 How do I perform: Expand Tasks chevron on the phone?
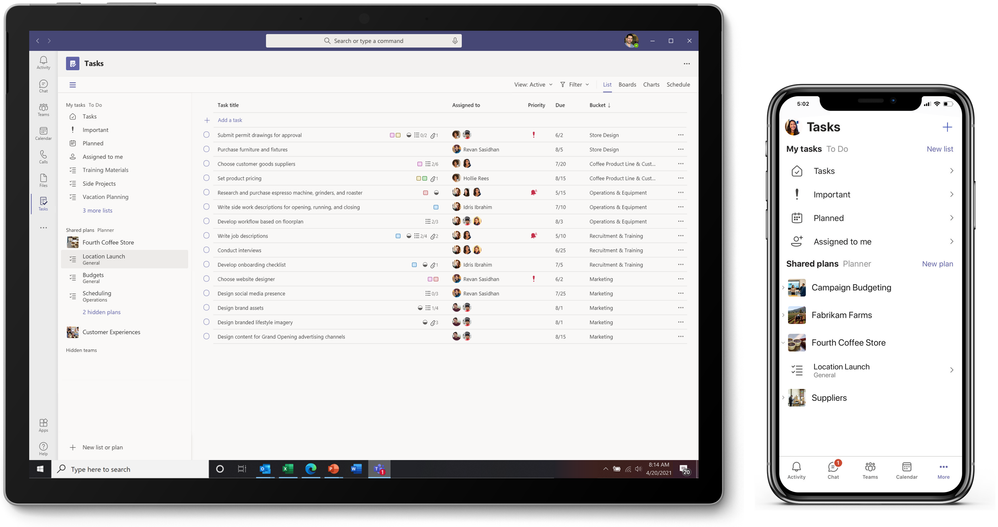(x=952, y=171)
